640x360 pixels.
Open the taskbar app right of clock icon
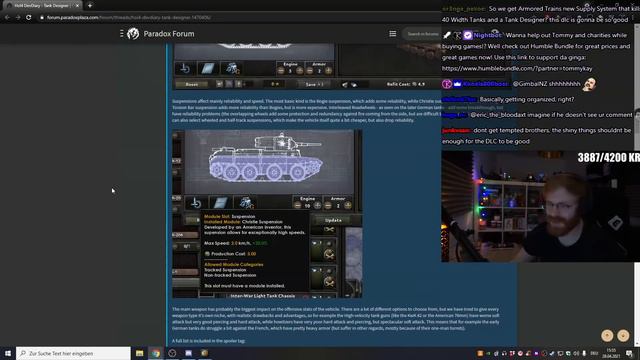click(189, 353)
